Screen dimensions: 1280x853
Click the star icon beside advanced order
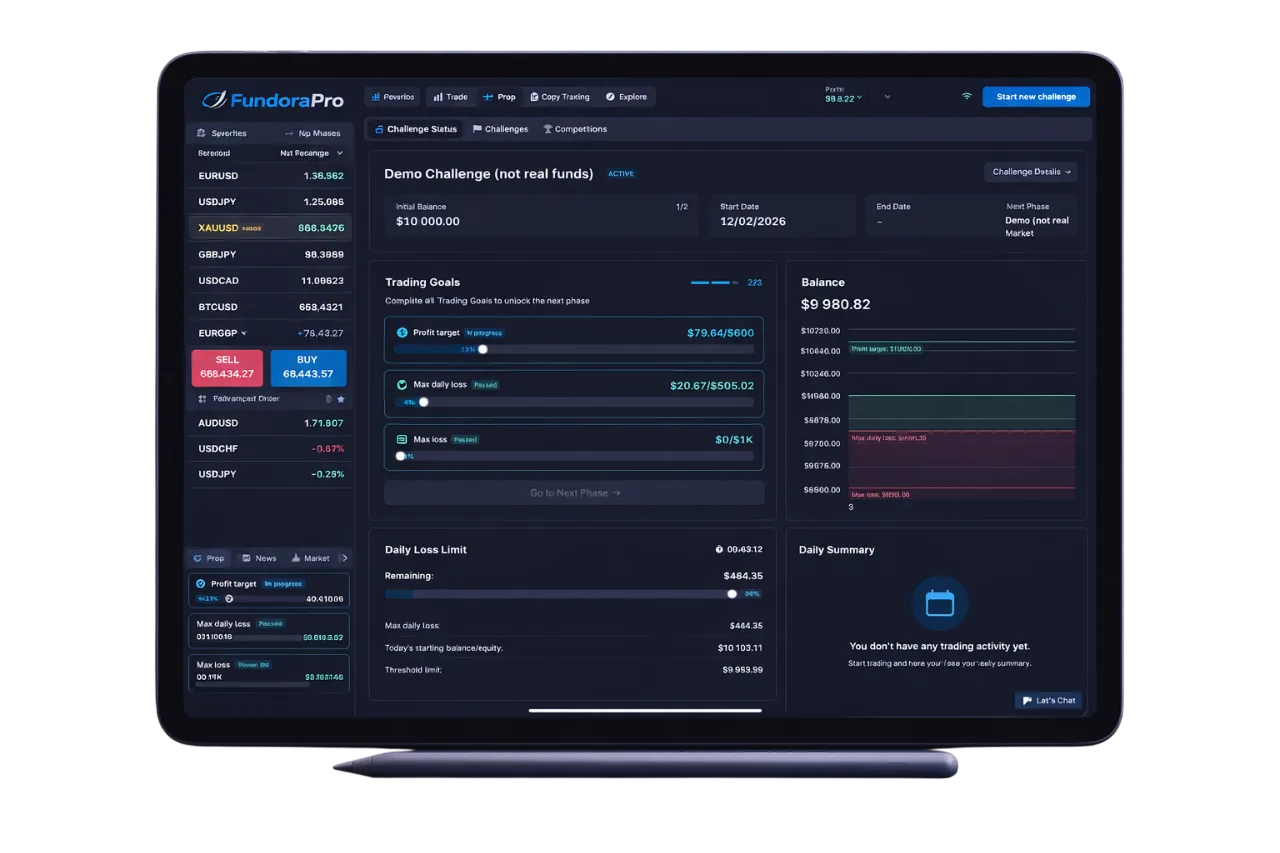341,399
